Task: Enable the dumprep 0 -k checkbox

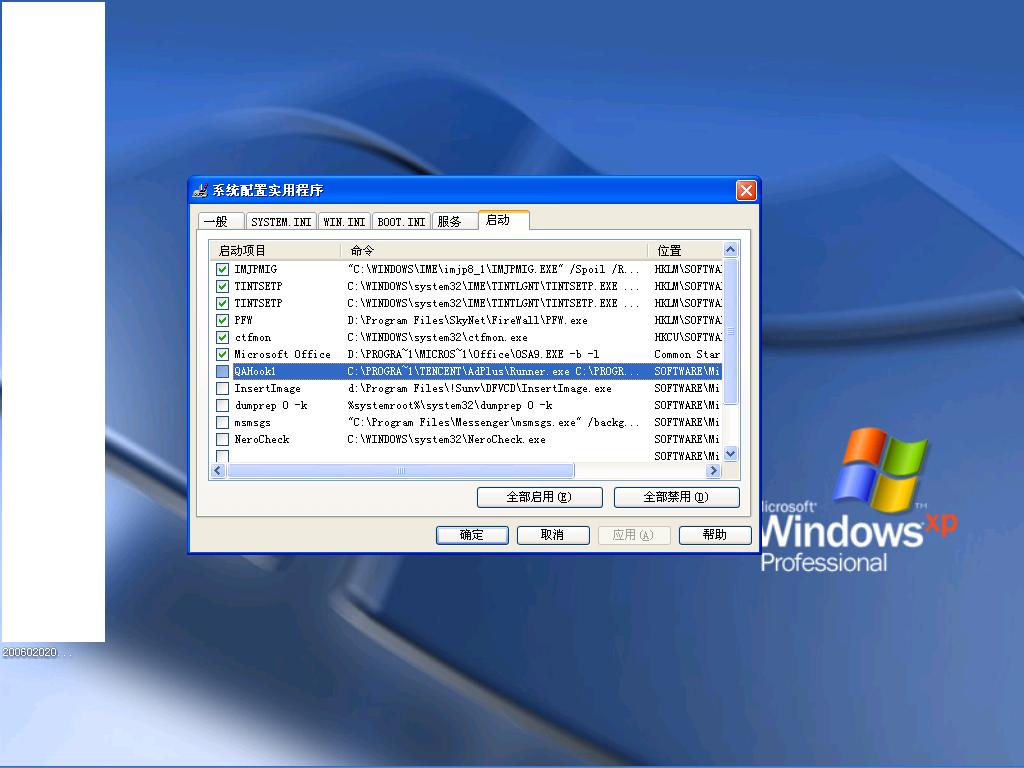Action: [222, 405]
